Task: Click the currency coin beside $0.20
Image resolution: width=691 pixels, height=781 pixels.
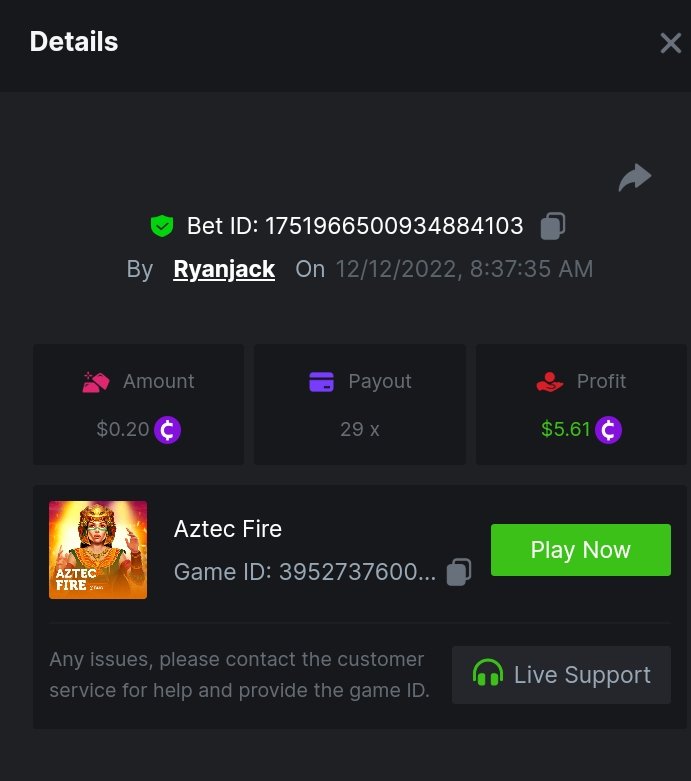Action: (168, 430)
